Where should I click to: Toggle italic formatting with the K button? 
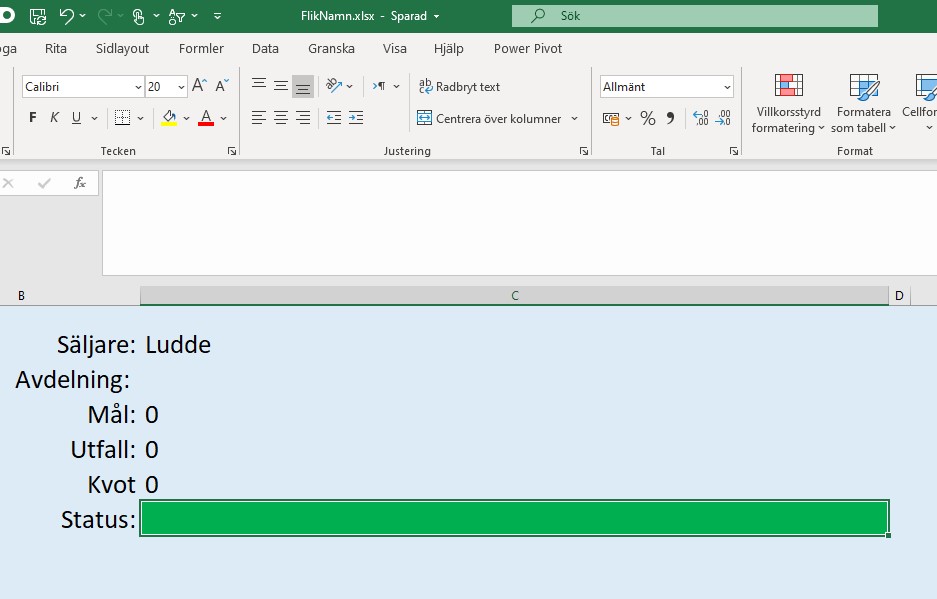coord(55,118)
